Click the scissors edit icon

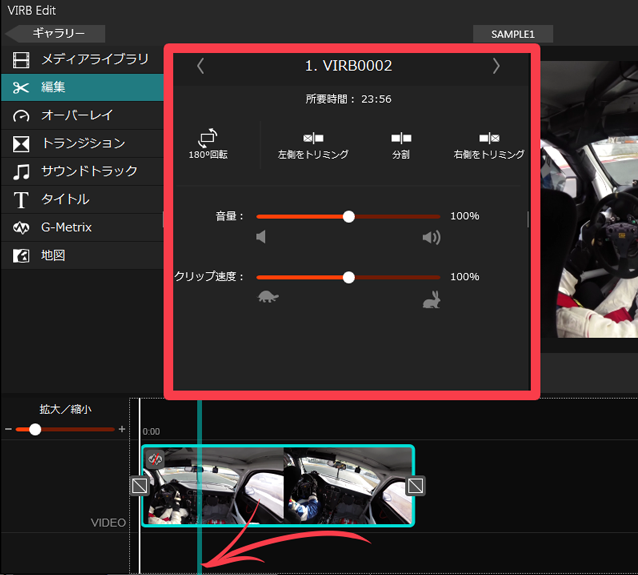click(21, 87)
